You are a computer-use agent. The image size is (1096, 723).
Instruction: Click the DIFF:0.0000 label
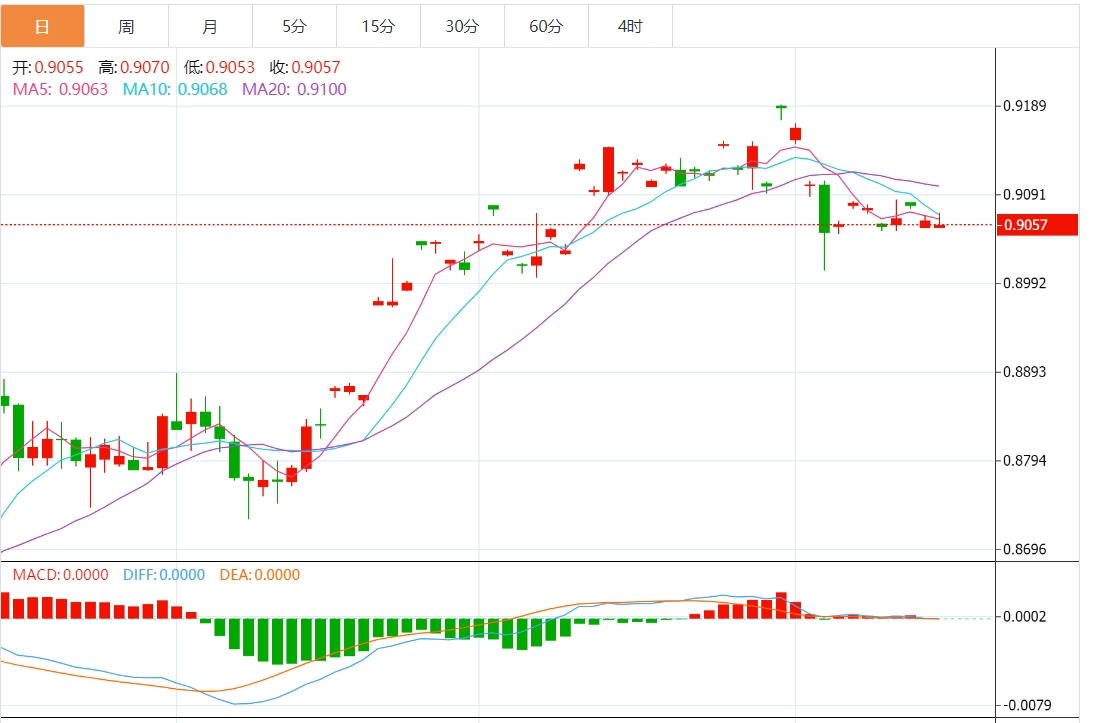[164, 575]
